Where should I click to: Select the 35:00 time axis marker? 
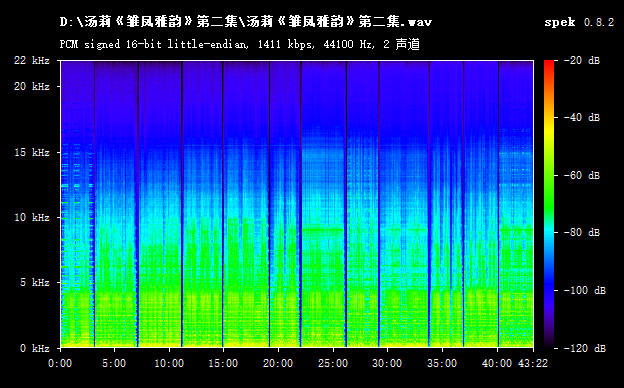click(442, 363)
